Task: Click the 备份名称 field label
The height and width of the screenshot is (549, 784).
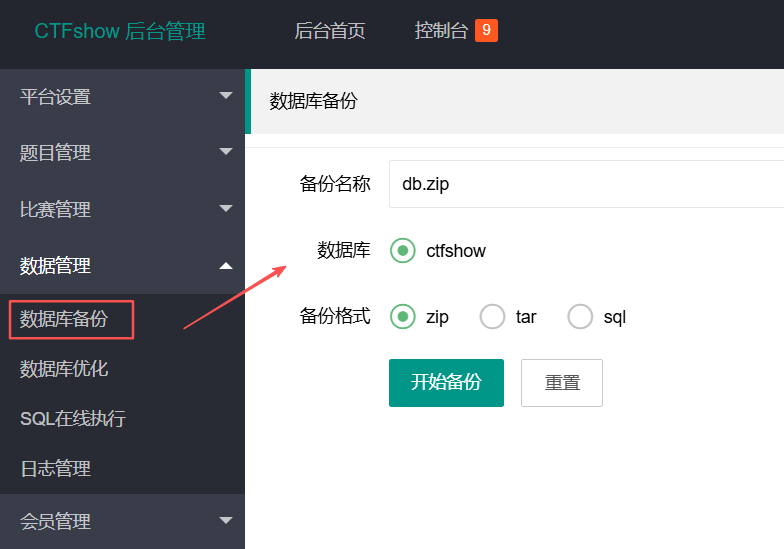Action: (x=335, y=184)
